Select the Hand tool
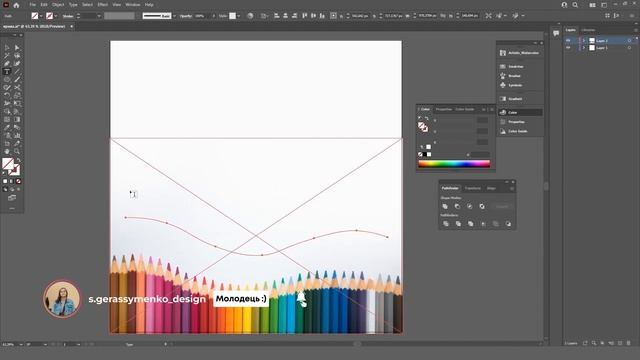 7,151
